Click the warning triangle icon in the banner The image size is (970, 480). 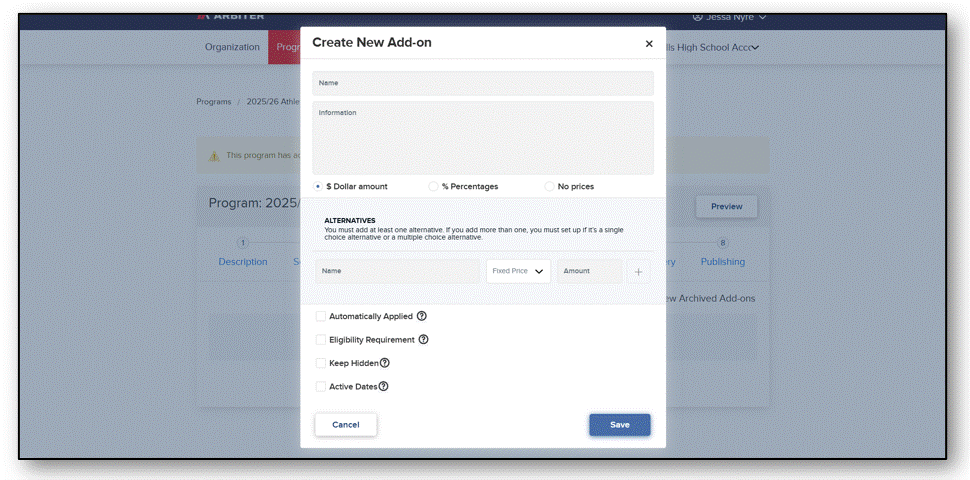pyautogui.click(x=214, y=156)
